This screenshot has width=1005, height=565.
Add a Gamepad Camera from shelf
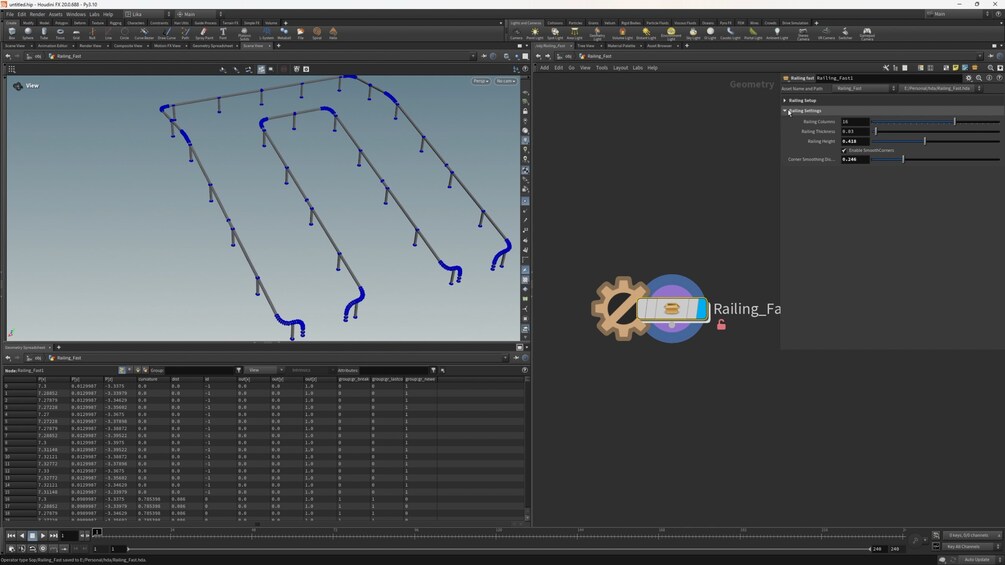(867, 34)
